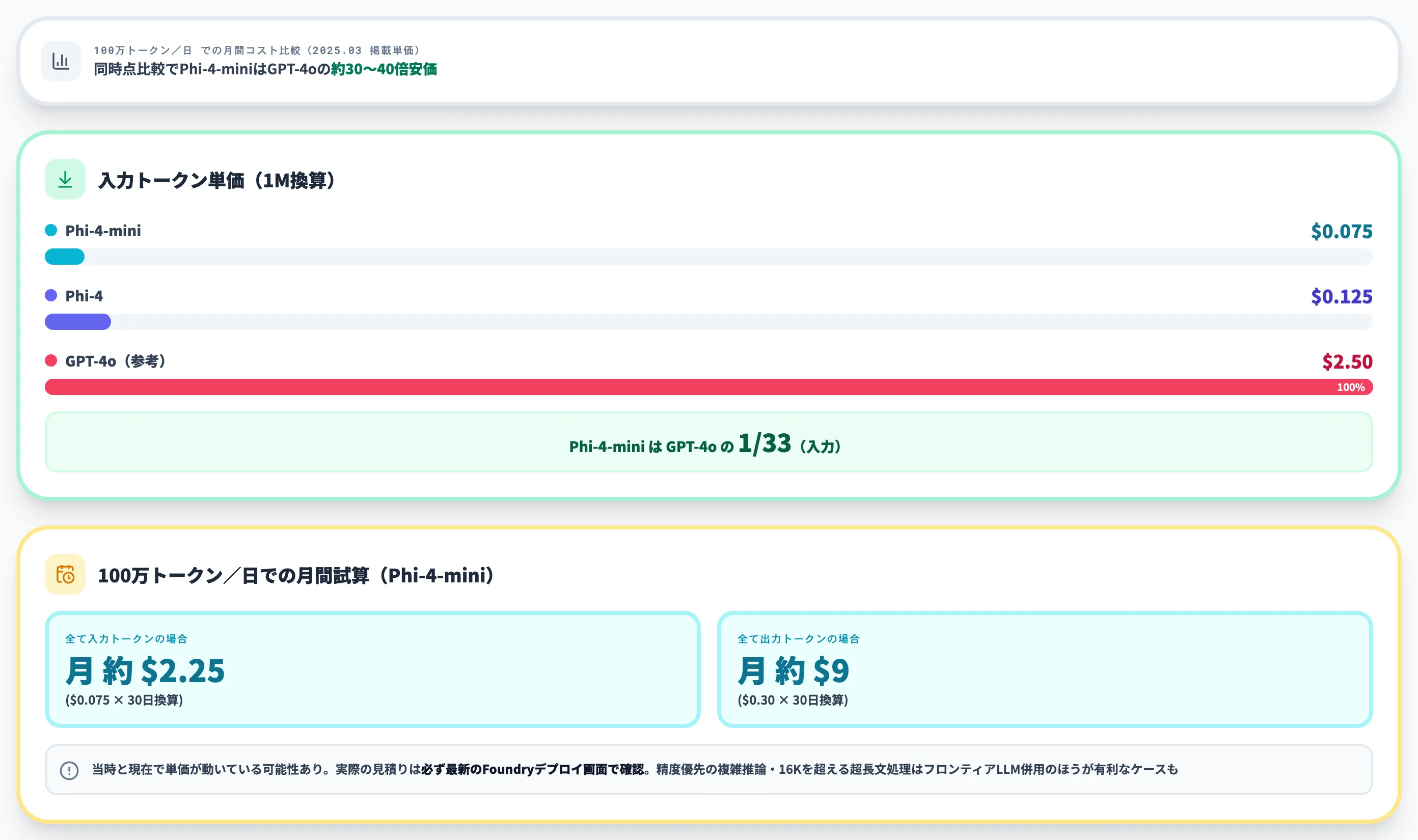This screenshot has width=1418, height=840.
Task: Click the Phi-4 purple progress bar
Action: point(77,322)
